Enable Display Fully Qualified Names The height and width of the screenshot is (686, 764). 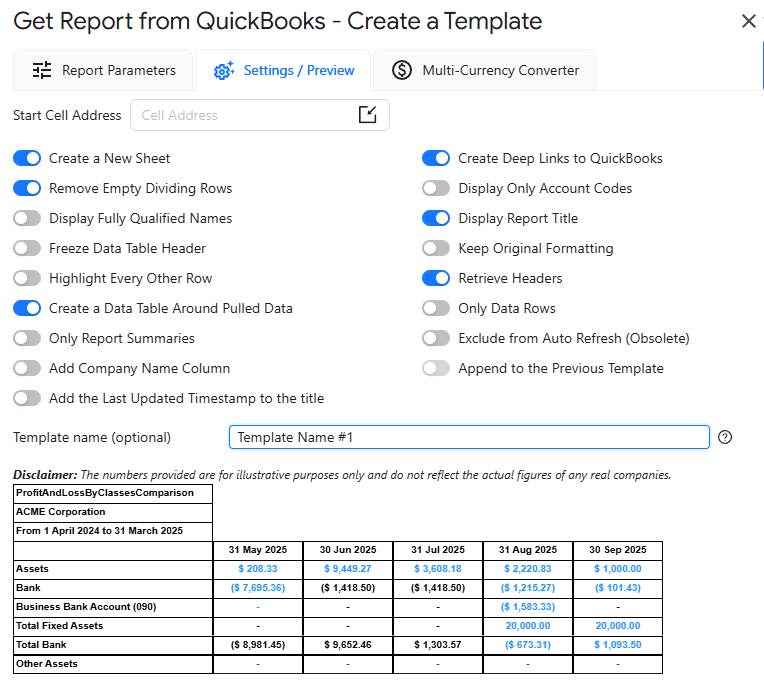[x=28, y=218]
